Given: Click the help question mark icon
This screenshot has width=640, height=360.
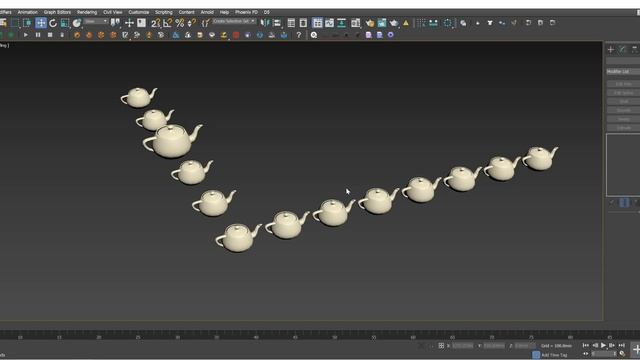Looking at the screenshot, I should pyautogui.click(x=299, y=35).
